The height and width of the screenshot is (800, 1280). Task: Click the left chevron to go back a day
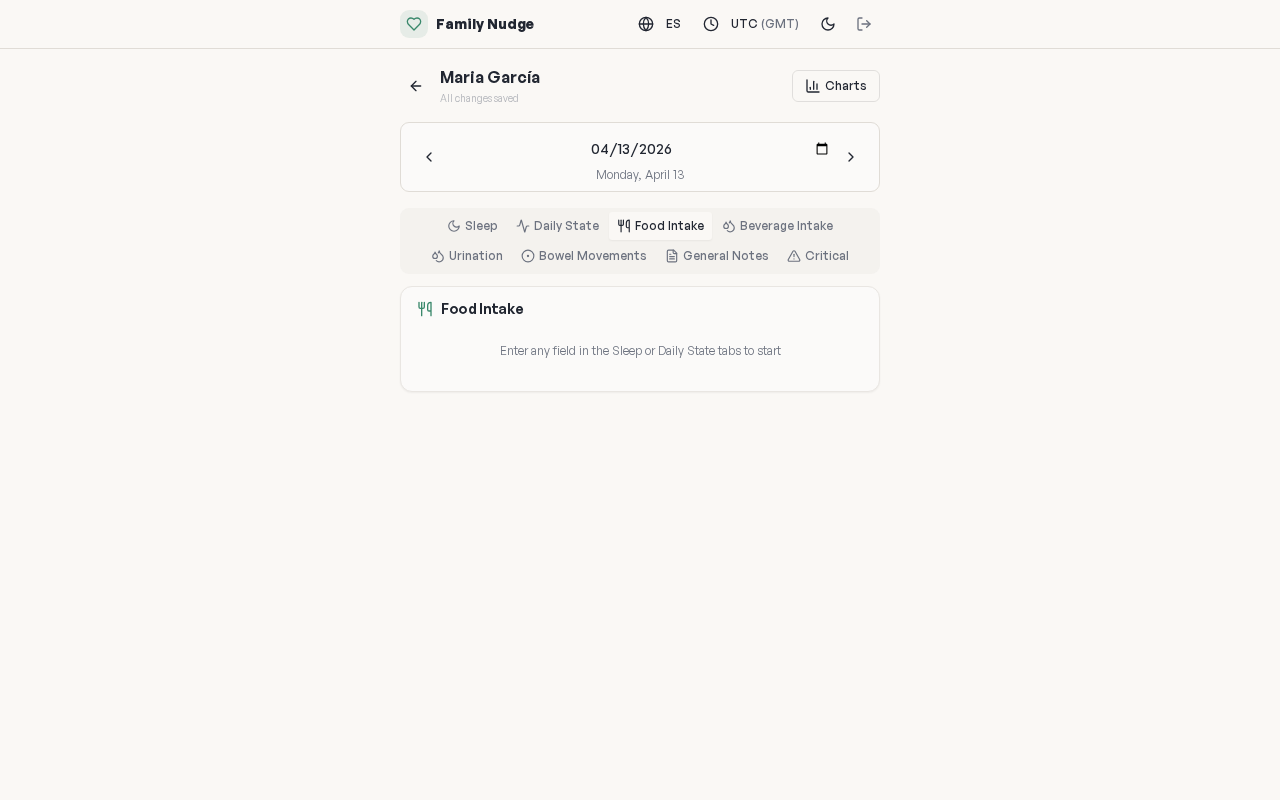[429, 157]
